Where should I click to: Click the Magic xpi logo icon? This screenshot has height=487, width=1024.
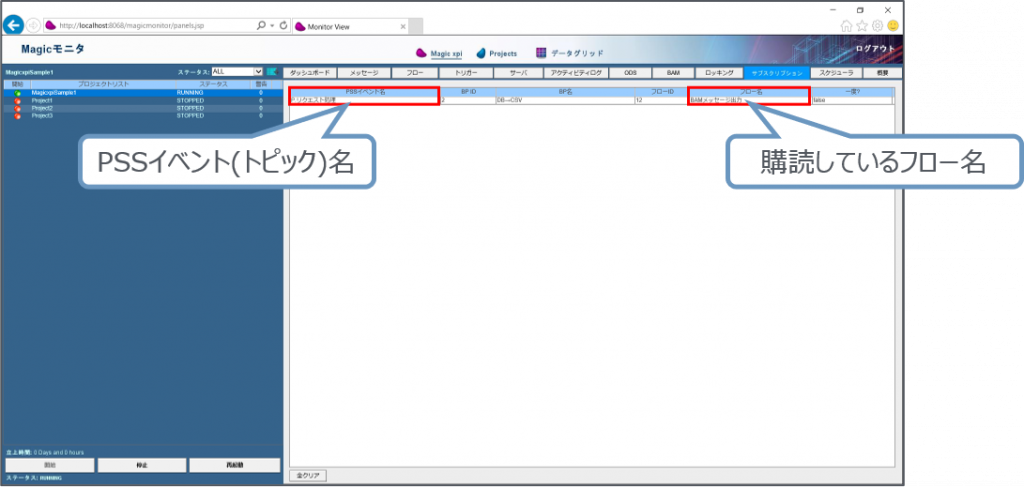pos(421,53)
